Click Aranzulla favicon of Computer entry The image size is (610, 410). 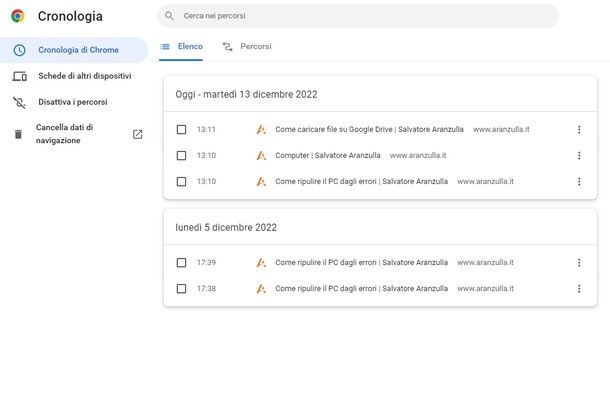point(261,156)
